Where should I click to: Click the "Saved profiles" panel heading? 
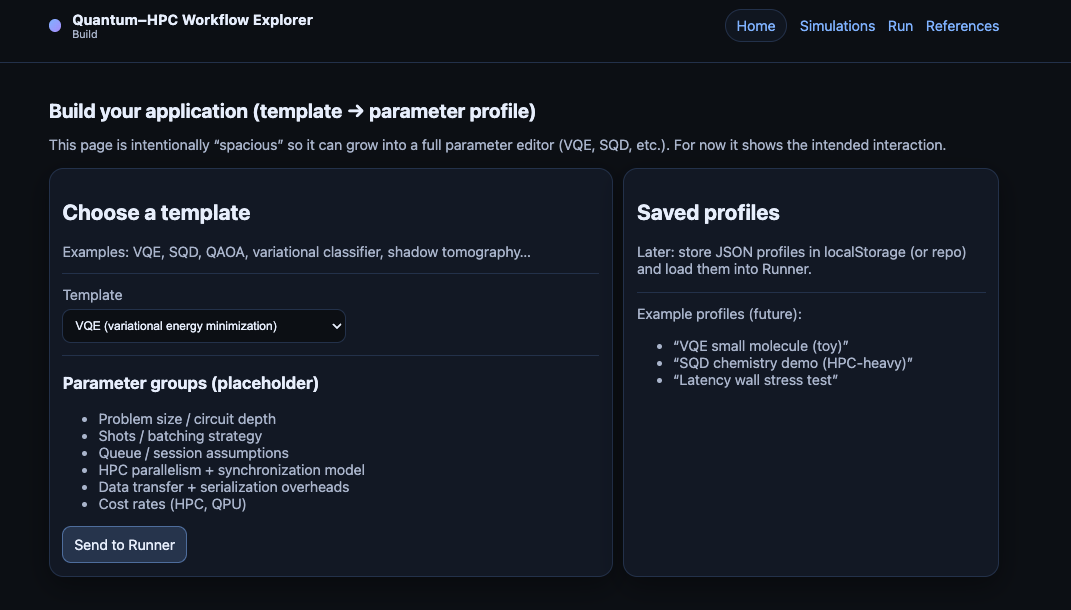click(x=709, y=212)
